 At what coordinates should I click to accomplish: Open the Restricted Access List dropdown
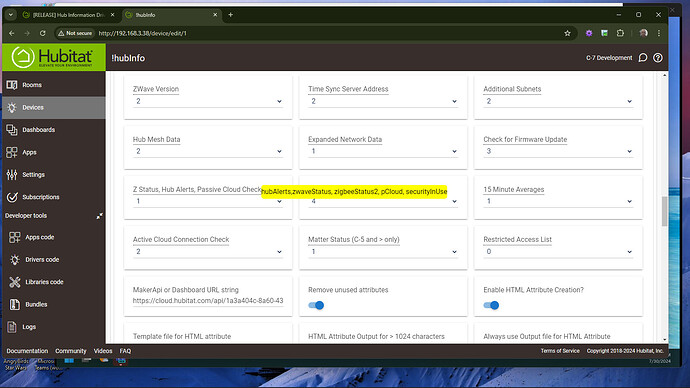click(x=558, y=252)
